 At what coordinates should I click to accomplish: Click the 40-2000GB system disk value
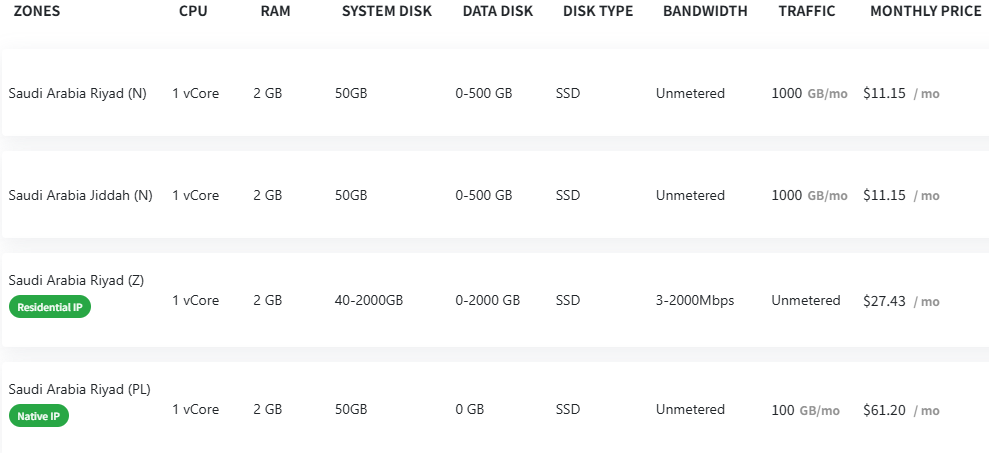point(368,300)
